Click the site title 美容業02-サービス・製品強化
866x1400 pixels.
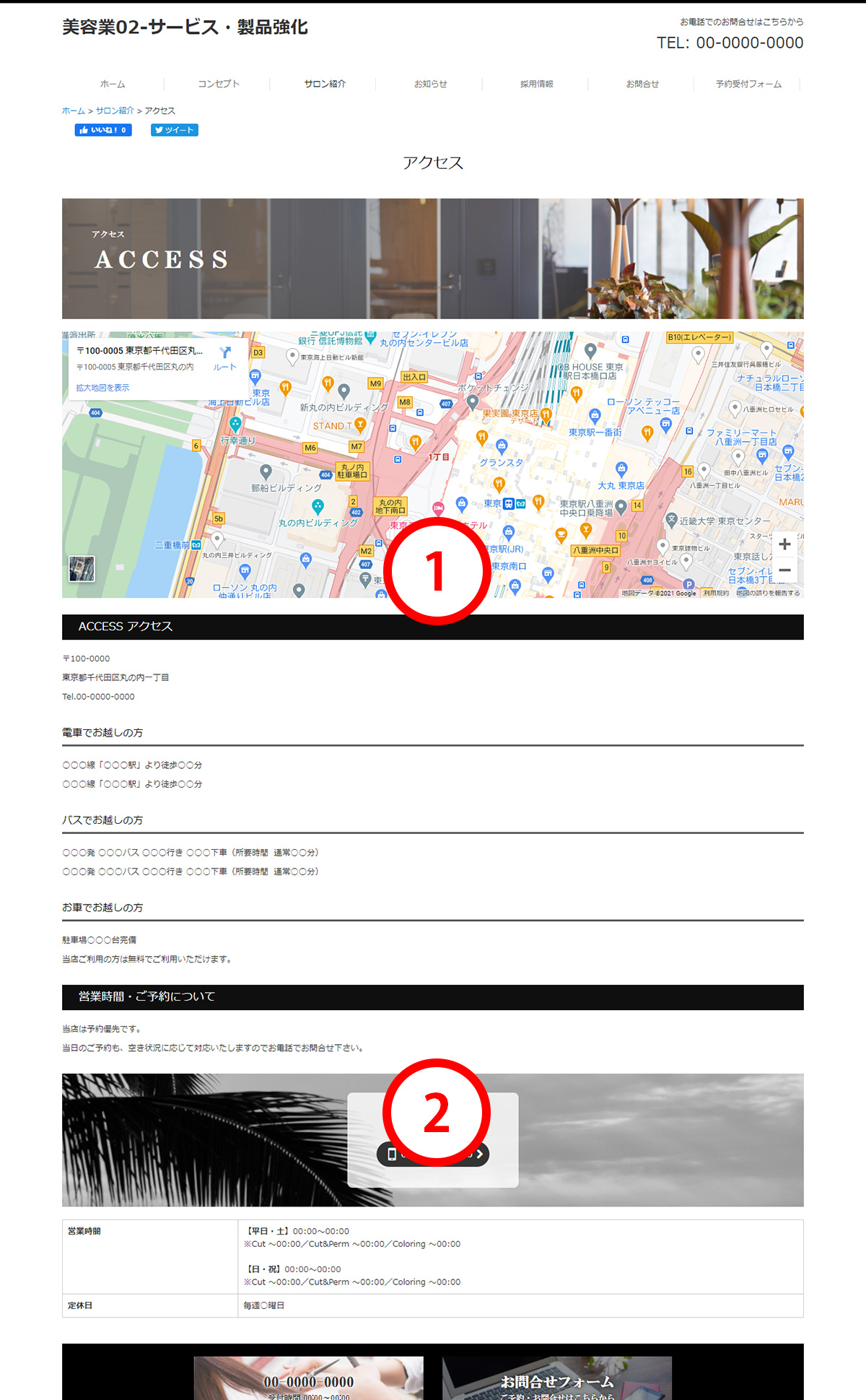(185, 27)
